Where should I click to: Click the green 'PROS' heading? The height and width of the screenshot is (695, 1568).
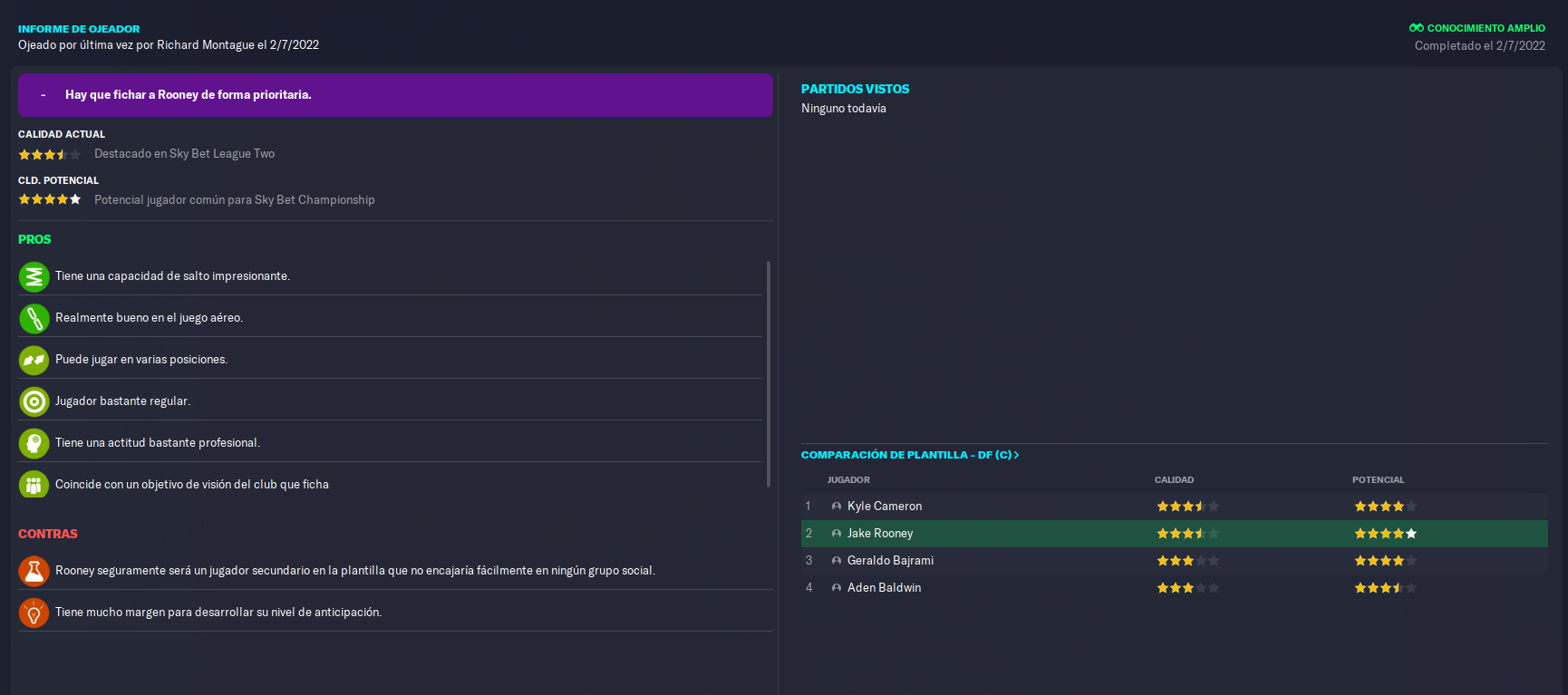point(34,239)
